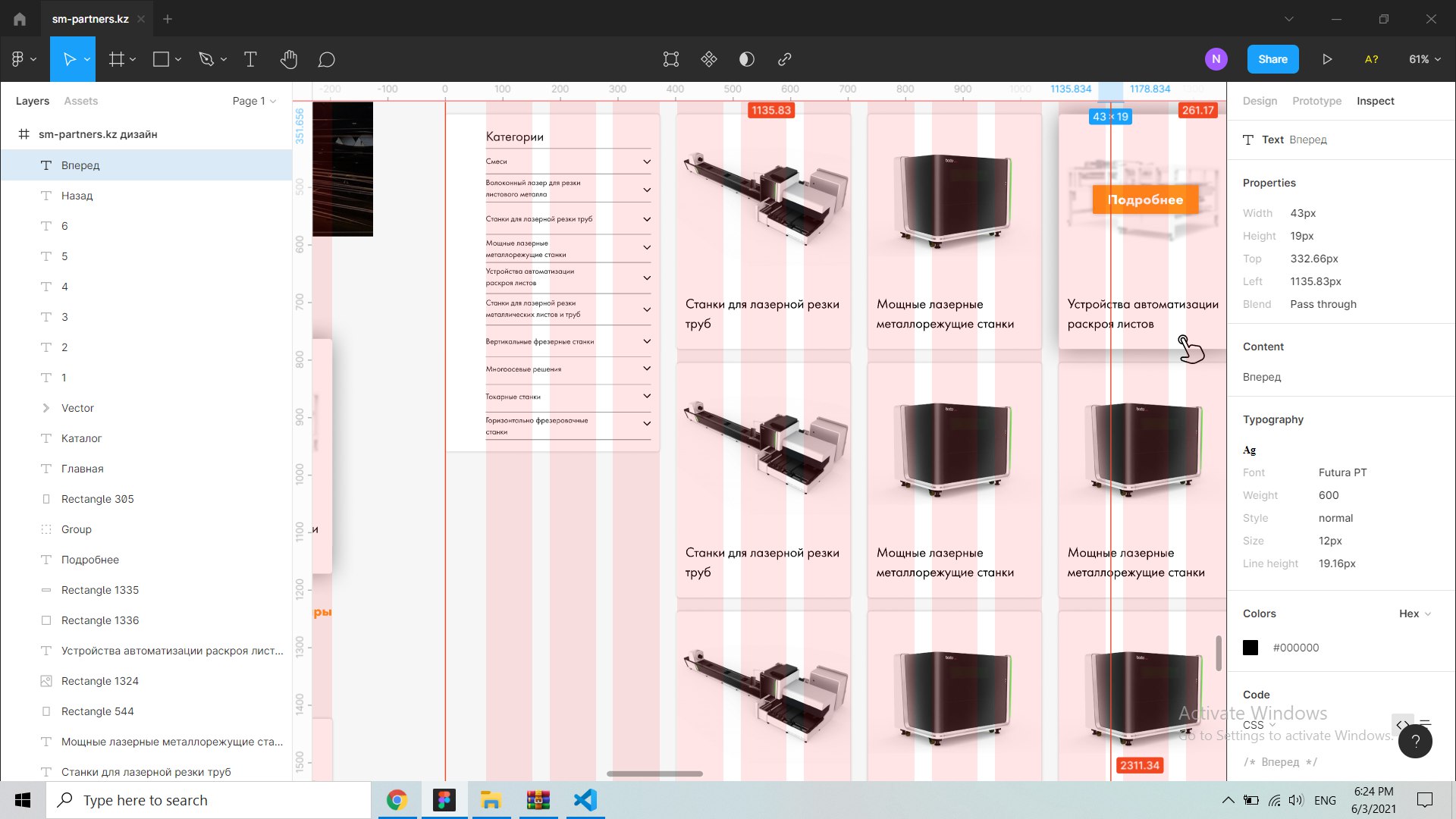Viewport: 1456px width, 819px height.
Task: Select the Rectangle 1324 image layer
Action: click(146, 681)
